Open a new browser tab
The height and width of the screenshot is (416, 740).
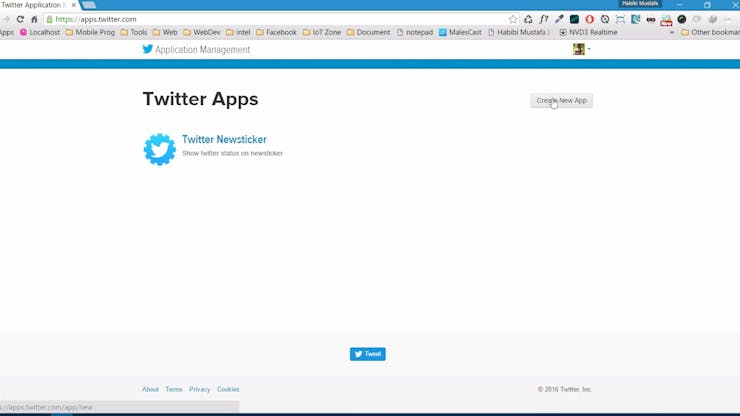click(x=89, y=5)
